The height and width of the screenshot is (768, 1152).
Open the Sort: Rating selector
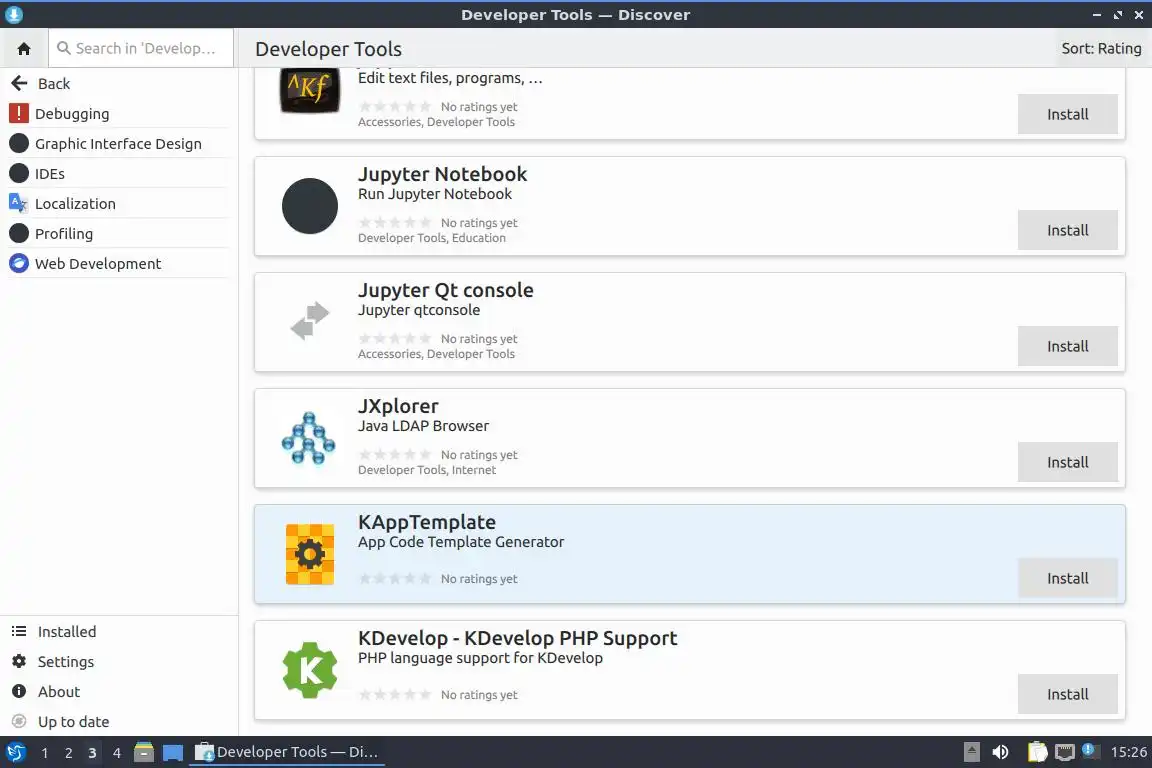(x=1101, y=49)
